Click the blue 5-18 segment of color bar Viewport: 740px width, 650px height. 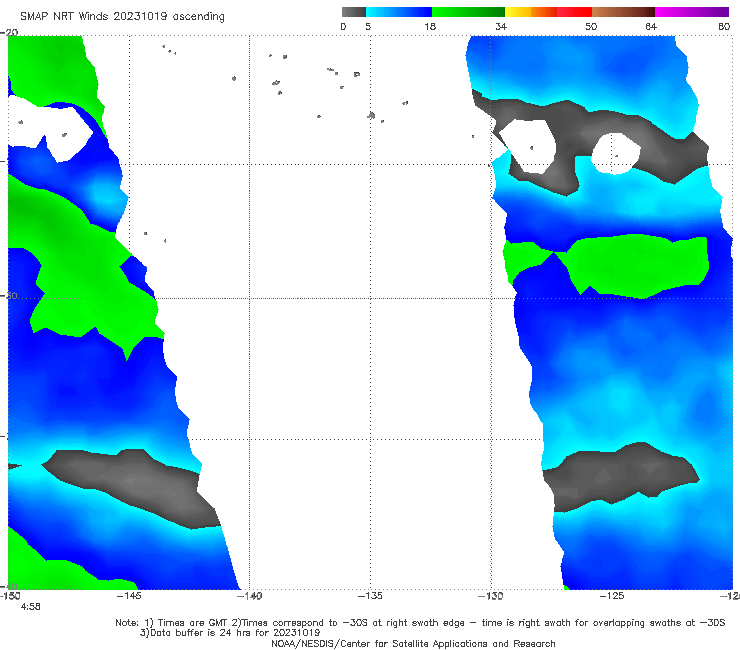[x=399, y=12]
